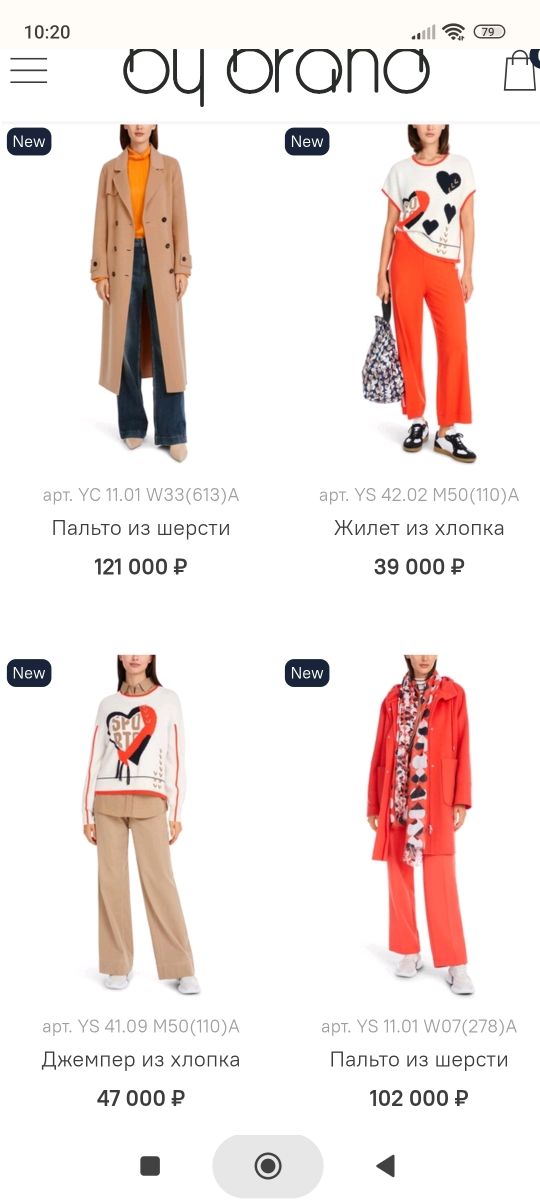Viewport: 540px width, 1200px height.
Task: Tap the New badge on camel coat
Action: 29,142
